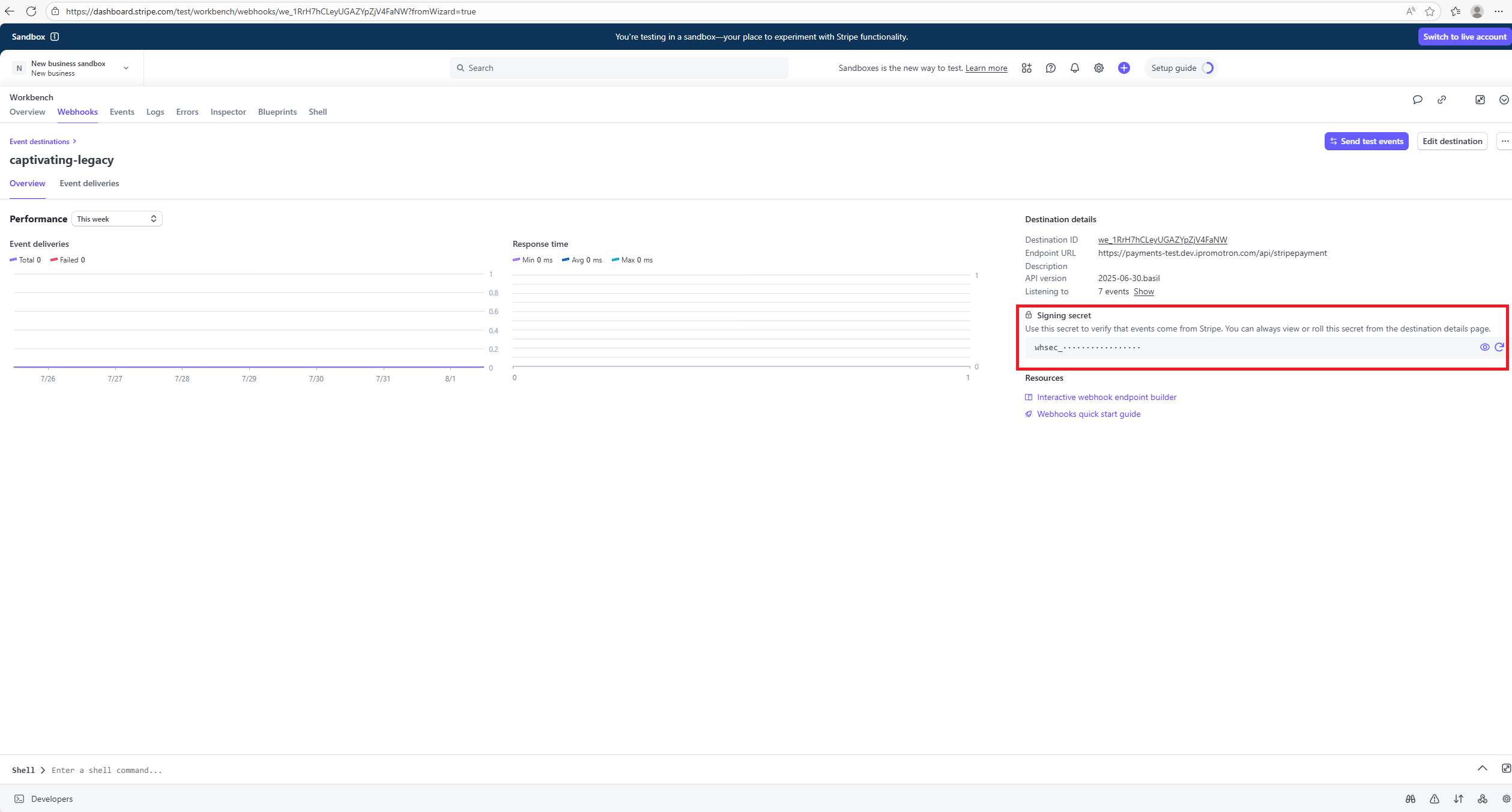Toggle the Failed series legend swatch
Image resolution: width=1512 pixels, height=812 pixels.
click(54, 260)
